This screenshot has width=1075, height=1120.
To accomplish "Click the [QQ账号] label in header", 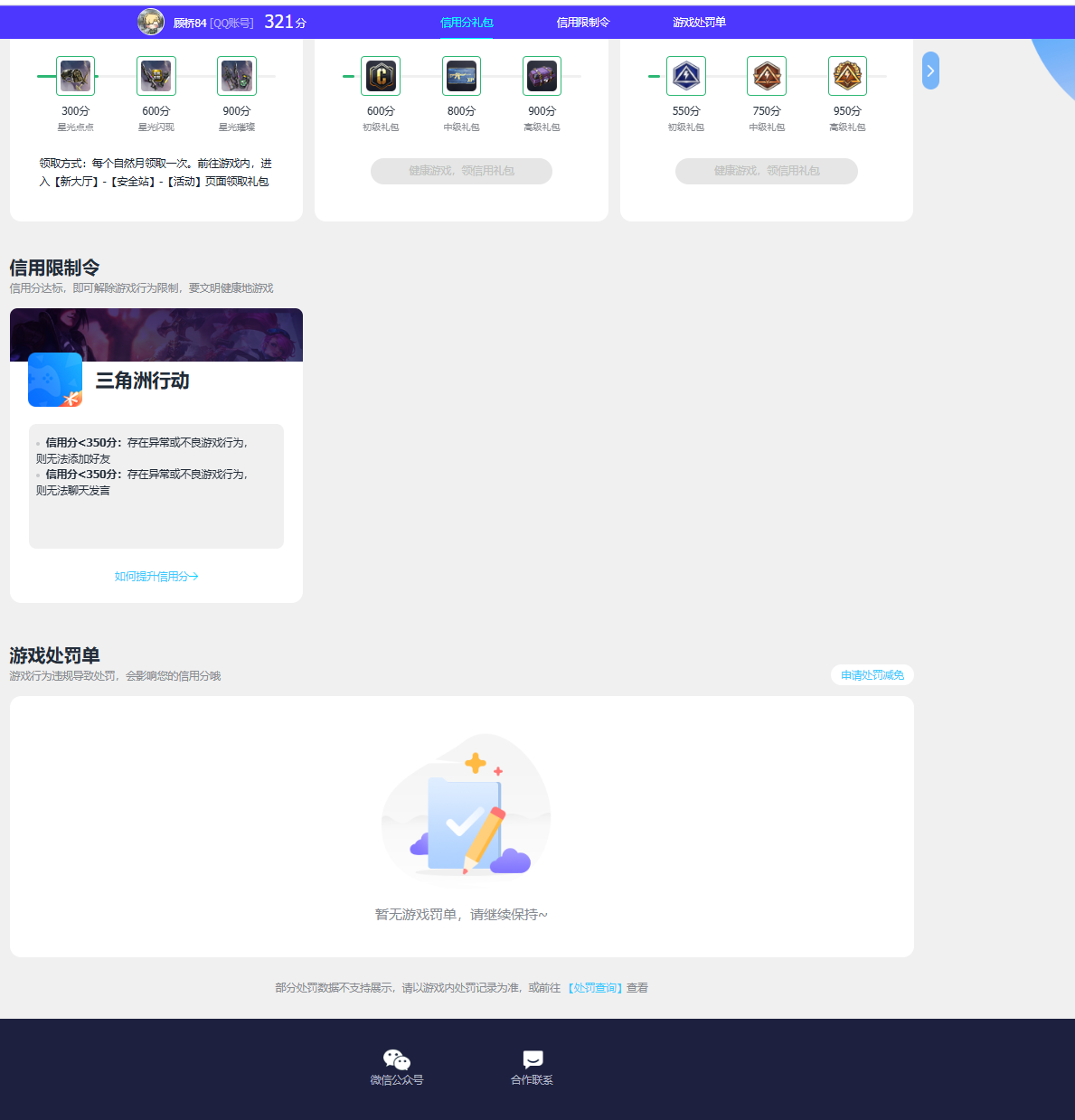I will pyautogui.click(x=231, y=23).
